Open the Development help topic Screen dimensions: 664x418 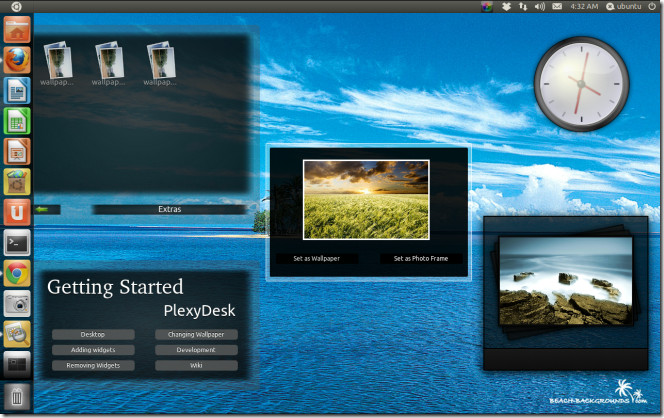pos(196,350)
